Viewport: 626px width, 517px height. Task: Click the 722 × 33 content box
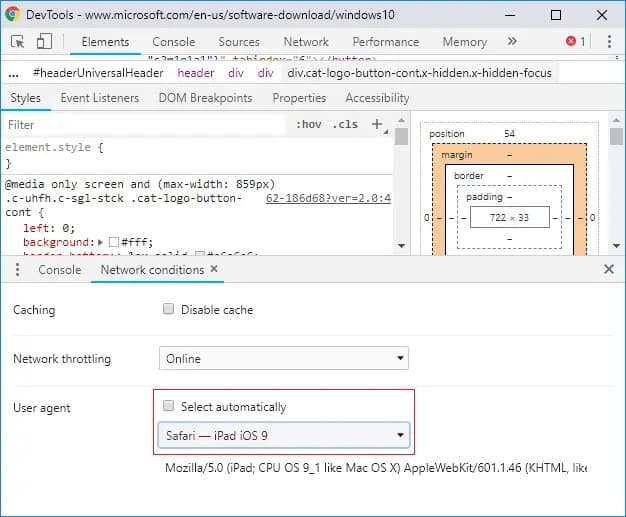509,217
